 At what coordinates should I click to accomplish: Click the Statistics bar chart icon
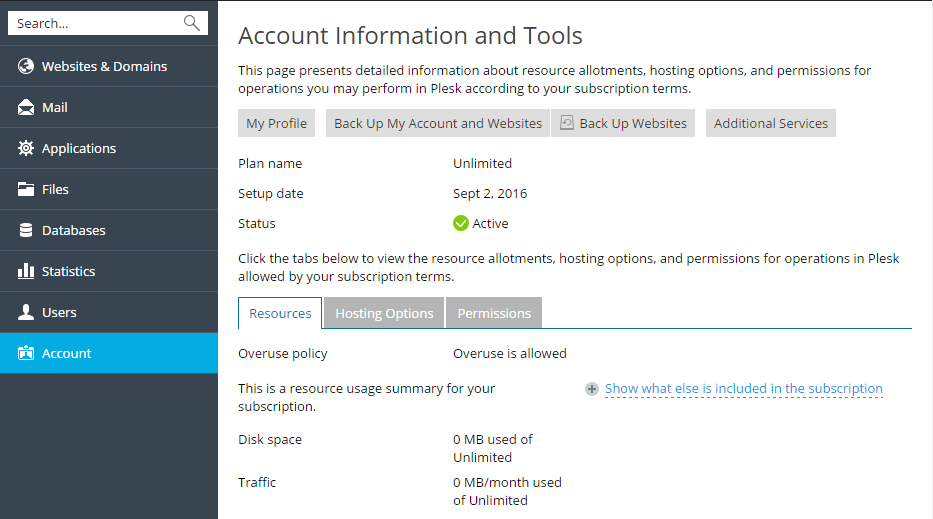(x=26, y=272)
